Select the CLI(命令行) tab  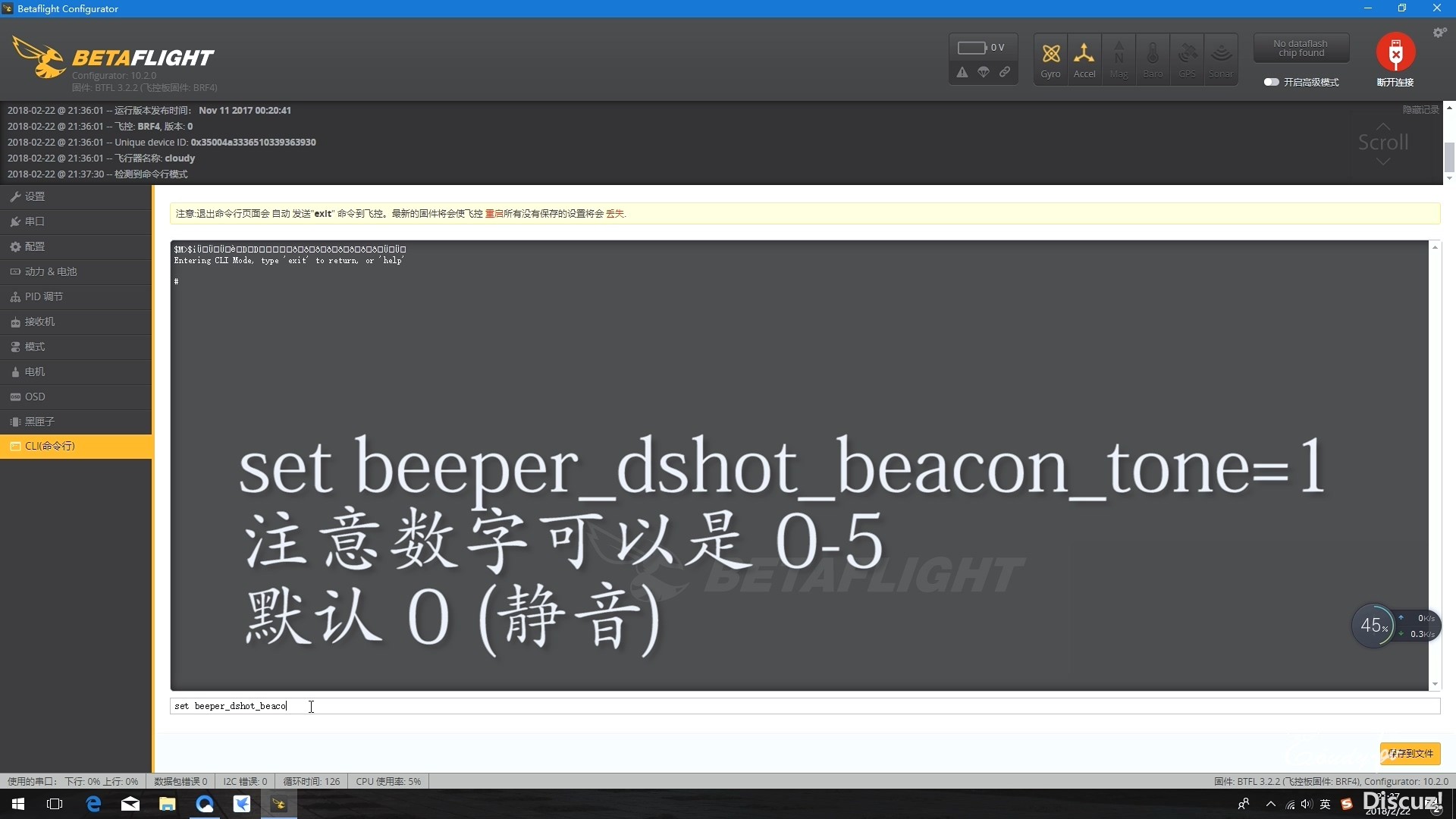coord(76,446)
